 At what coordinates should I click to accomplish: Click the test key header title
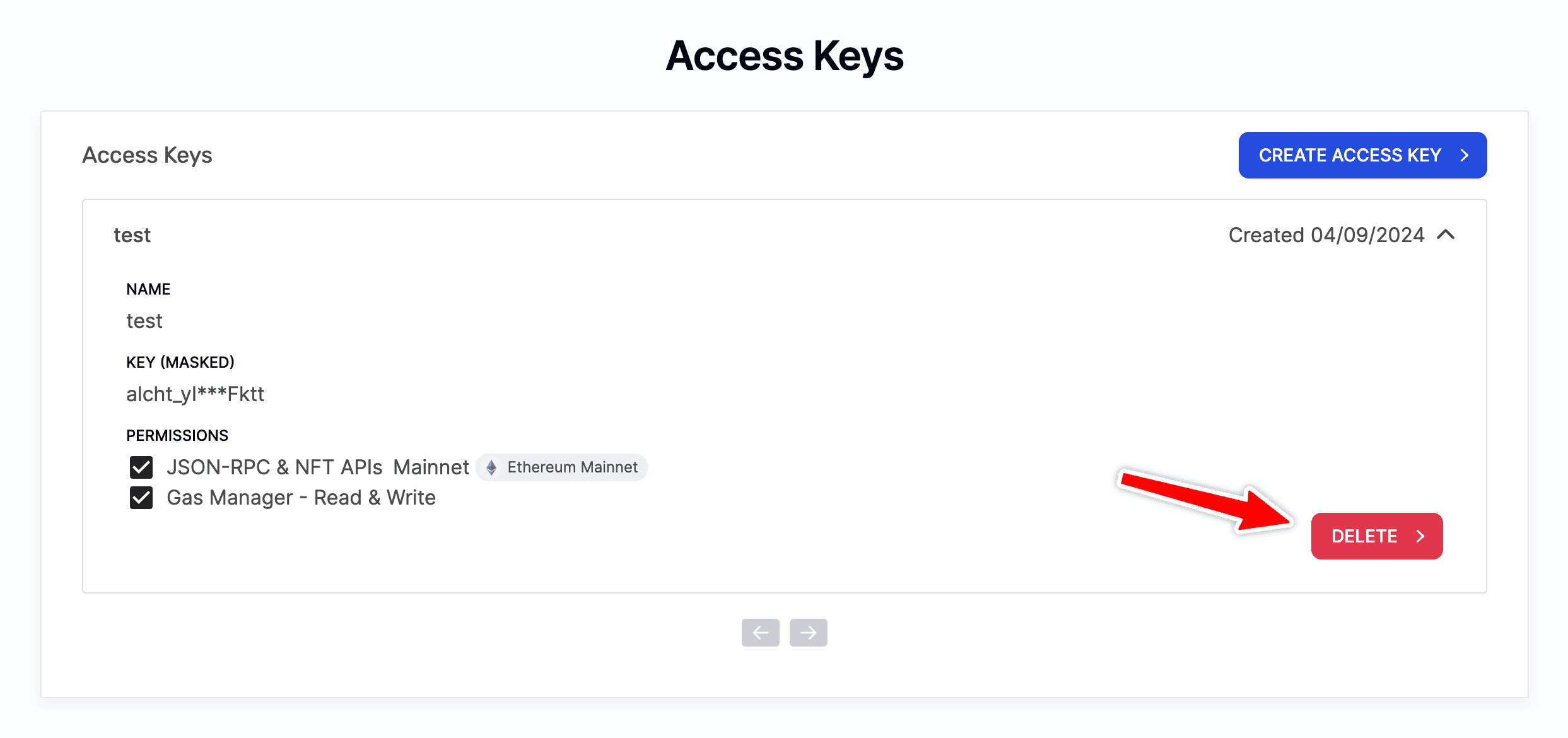pos(132,235)
